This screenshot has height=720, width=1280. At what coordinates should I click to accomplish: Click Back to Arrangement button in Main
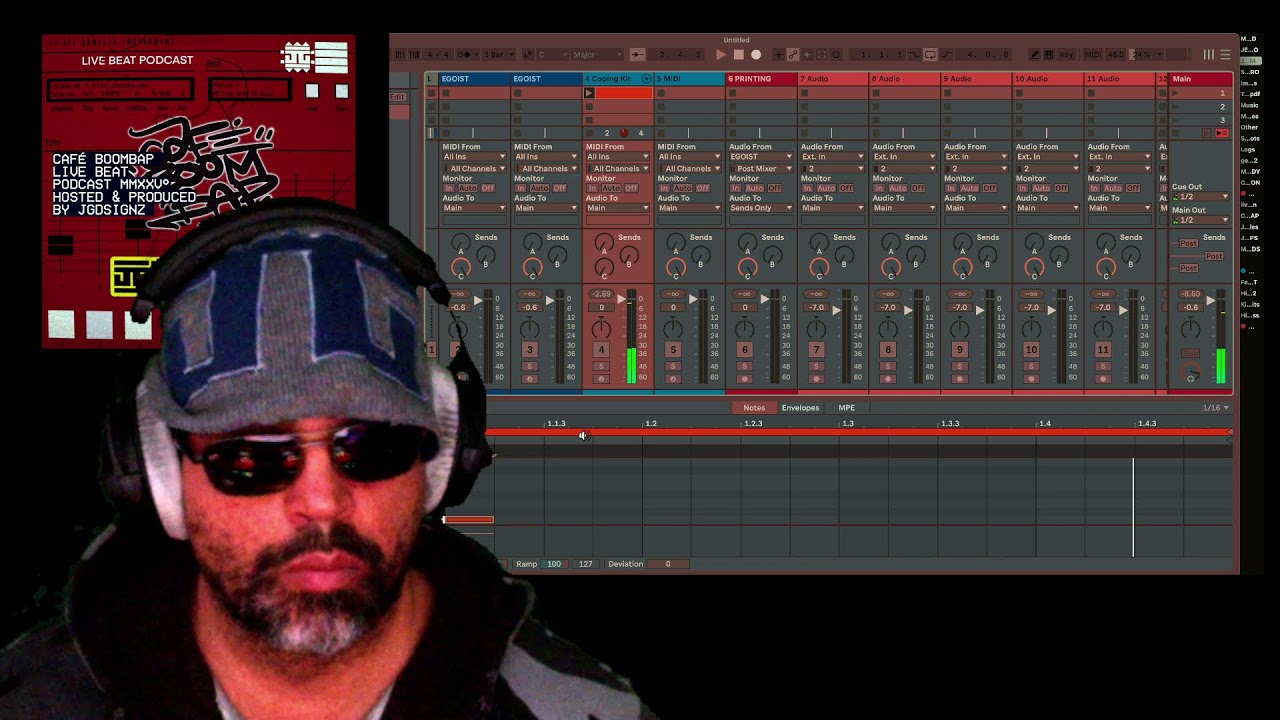pyautogui.click(x=1223, y=133)
